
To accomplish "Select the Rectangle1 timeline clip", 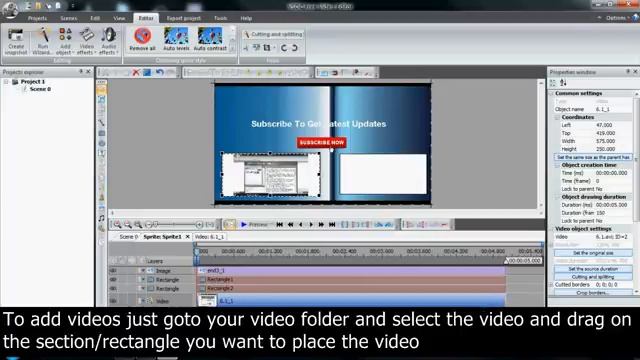I will (351, 280).
